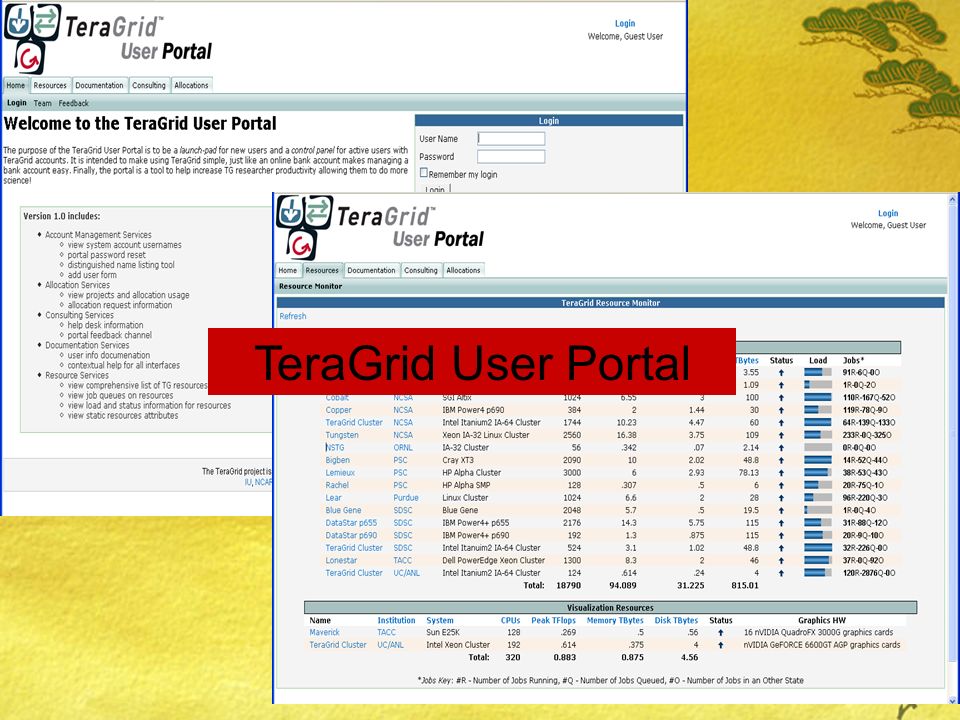960x720 pixels.
Task: Click the load bar in the Tungsten row
Action: coord(818,435)
